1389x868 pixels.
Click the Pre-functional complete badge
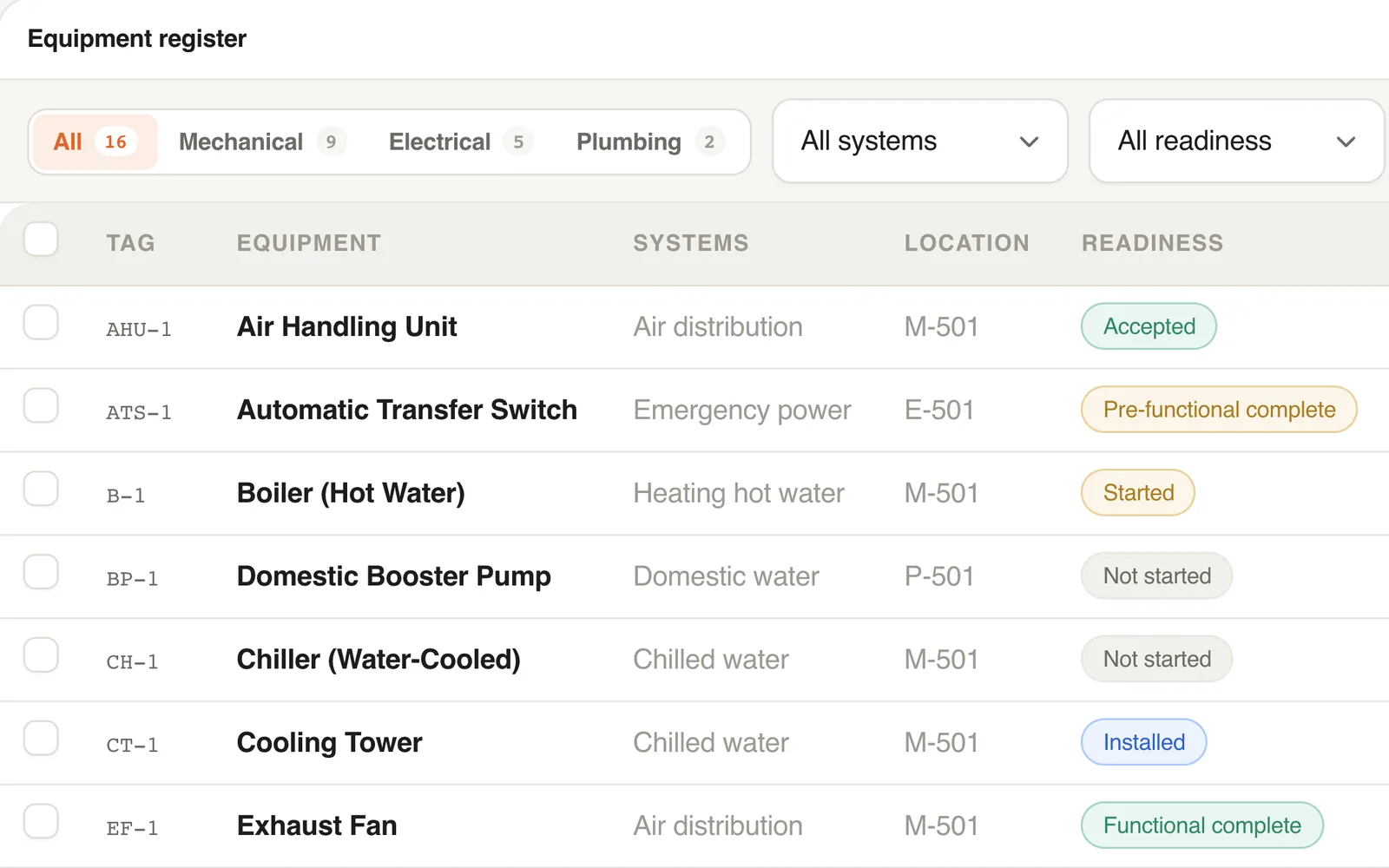pos(1219,410)
